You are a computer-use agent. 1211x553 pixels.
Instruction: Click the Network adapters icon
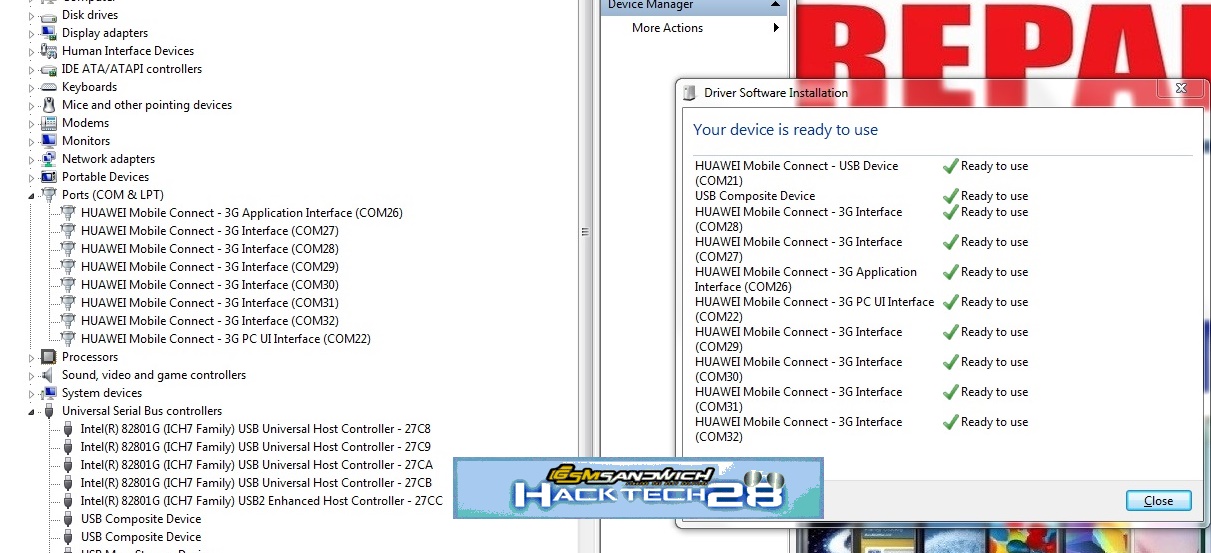tap(48, 159)
